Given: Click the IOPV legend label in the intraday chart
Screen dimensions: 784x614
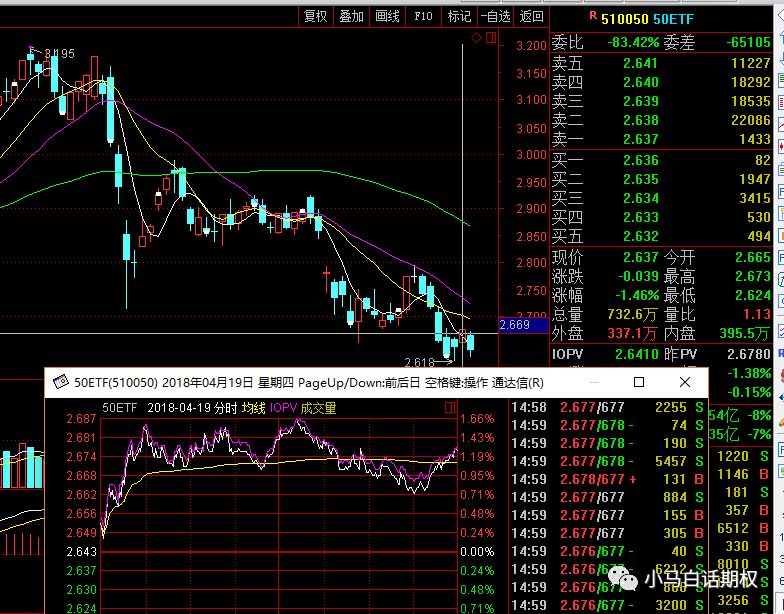Looking at the screenshot, I should click(284, 408).
